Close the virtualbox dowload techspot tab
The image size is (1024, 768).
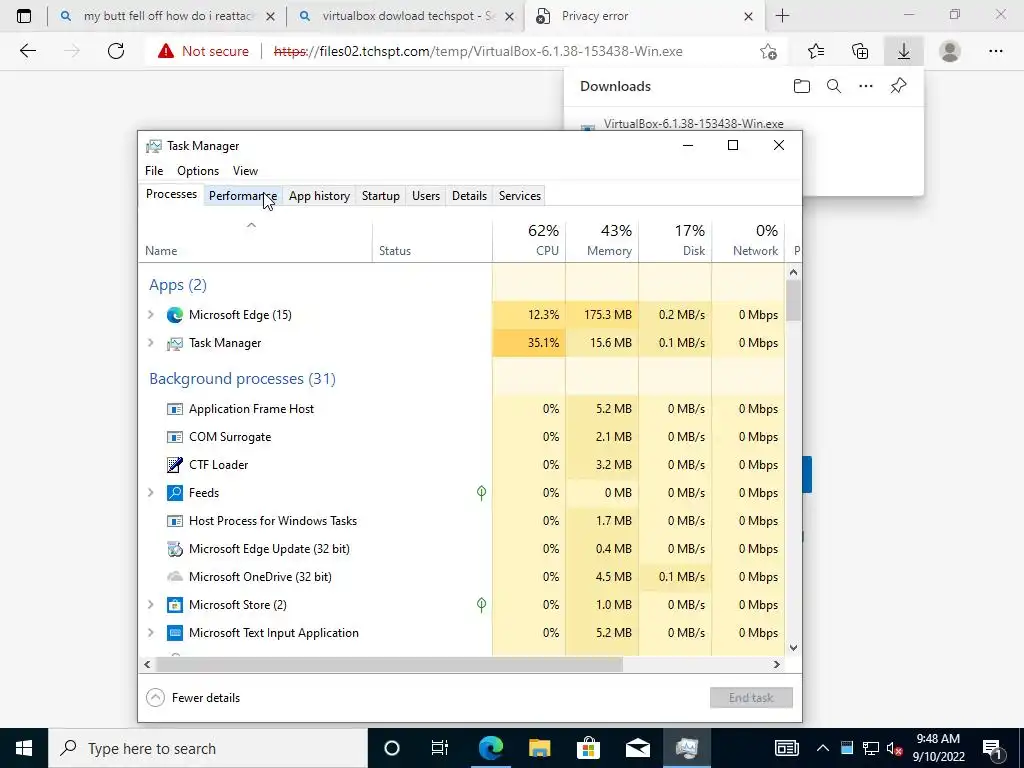coord(509,17)
